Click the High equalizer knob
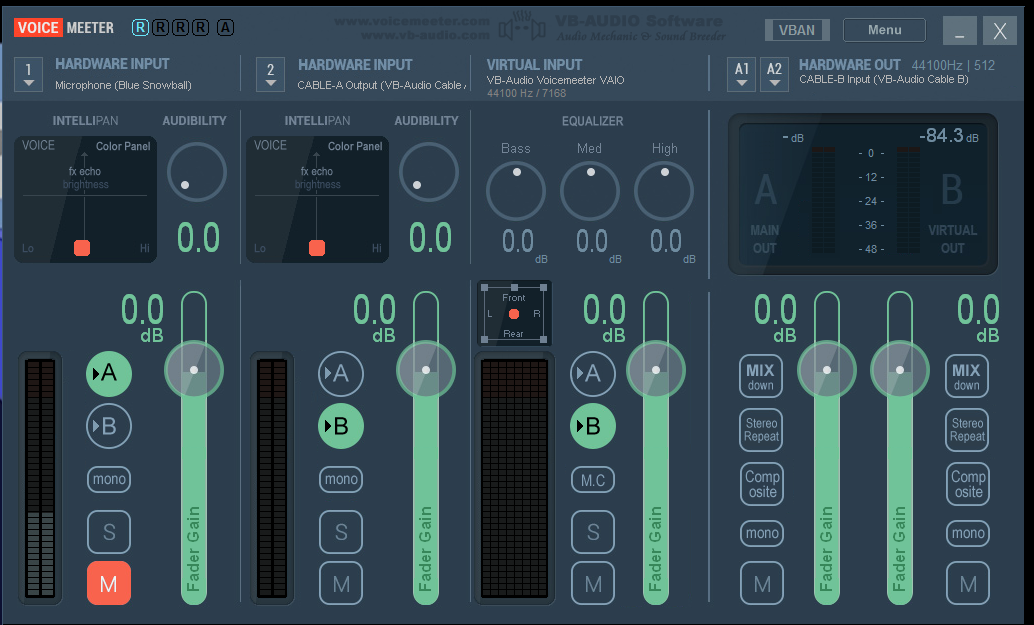Viewport: 1034px width, 625px height. [663, 191]
